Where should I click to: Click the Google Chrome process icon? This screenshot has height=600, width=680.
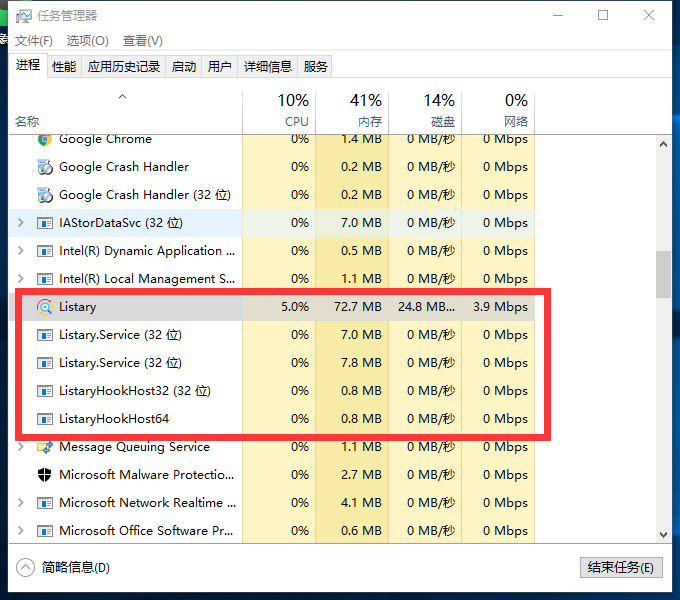[x=45, y=140]
